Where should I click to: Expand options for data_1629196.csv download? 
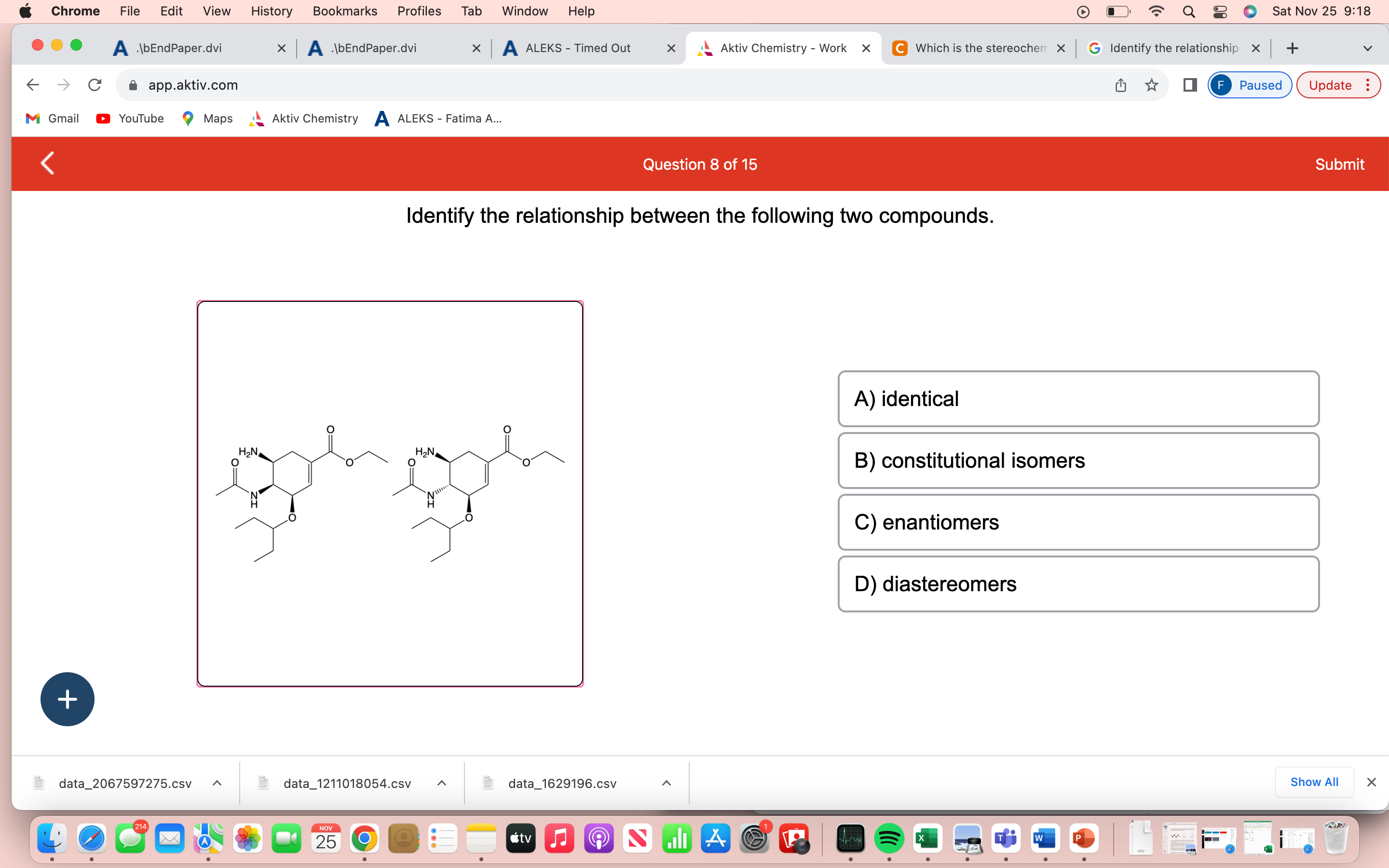666,783
